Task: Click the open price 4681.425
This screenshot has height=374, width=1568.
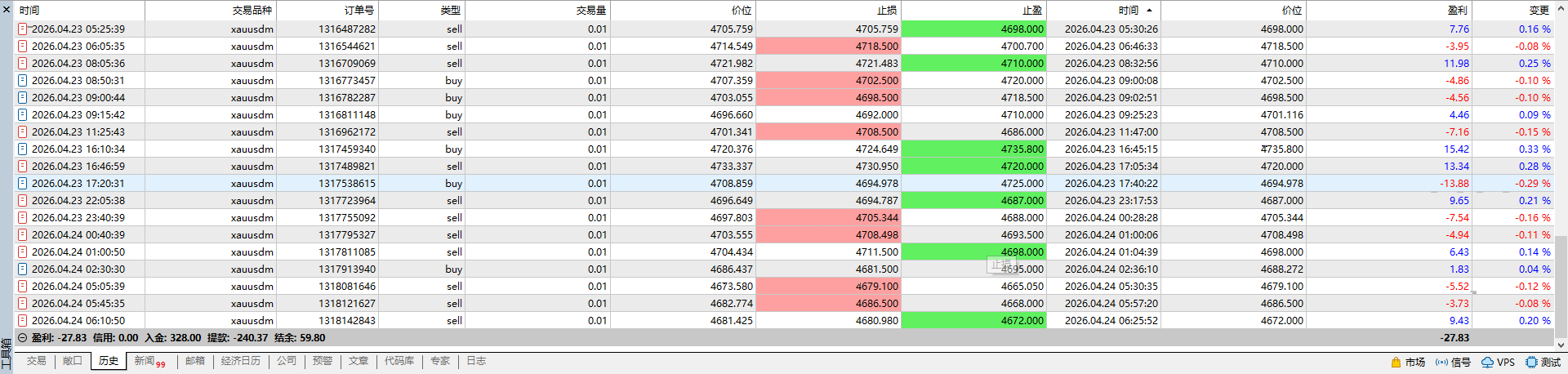Action: click(732, 321)
